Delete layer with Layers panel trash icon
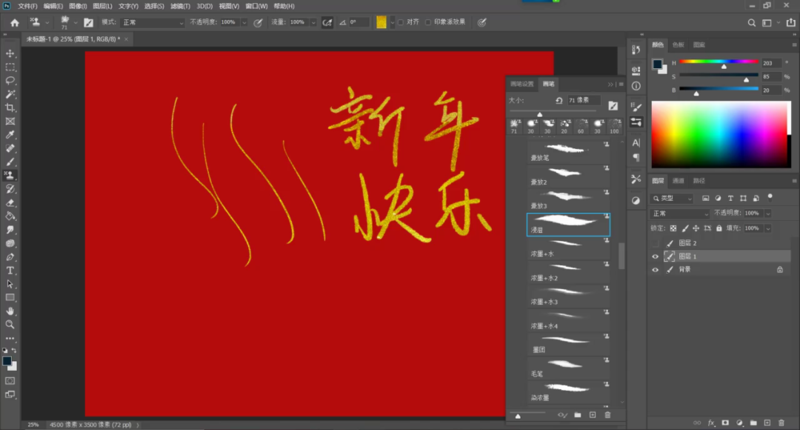 [x=781, y=423]
